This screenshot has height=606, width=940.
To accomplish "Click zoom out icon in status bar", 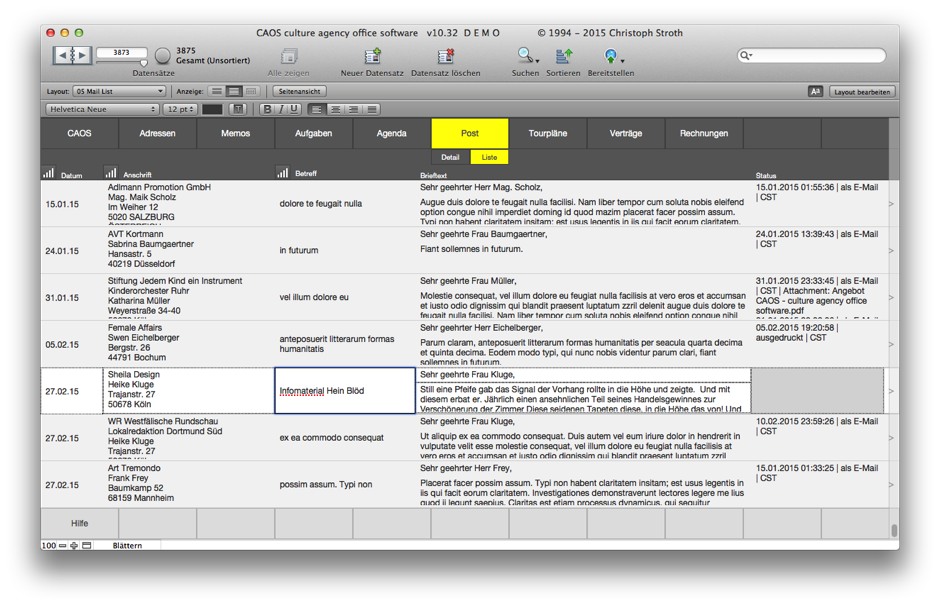I will 62,545.
